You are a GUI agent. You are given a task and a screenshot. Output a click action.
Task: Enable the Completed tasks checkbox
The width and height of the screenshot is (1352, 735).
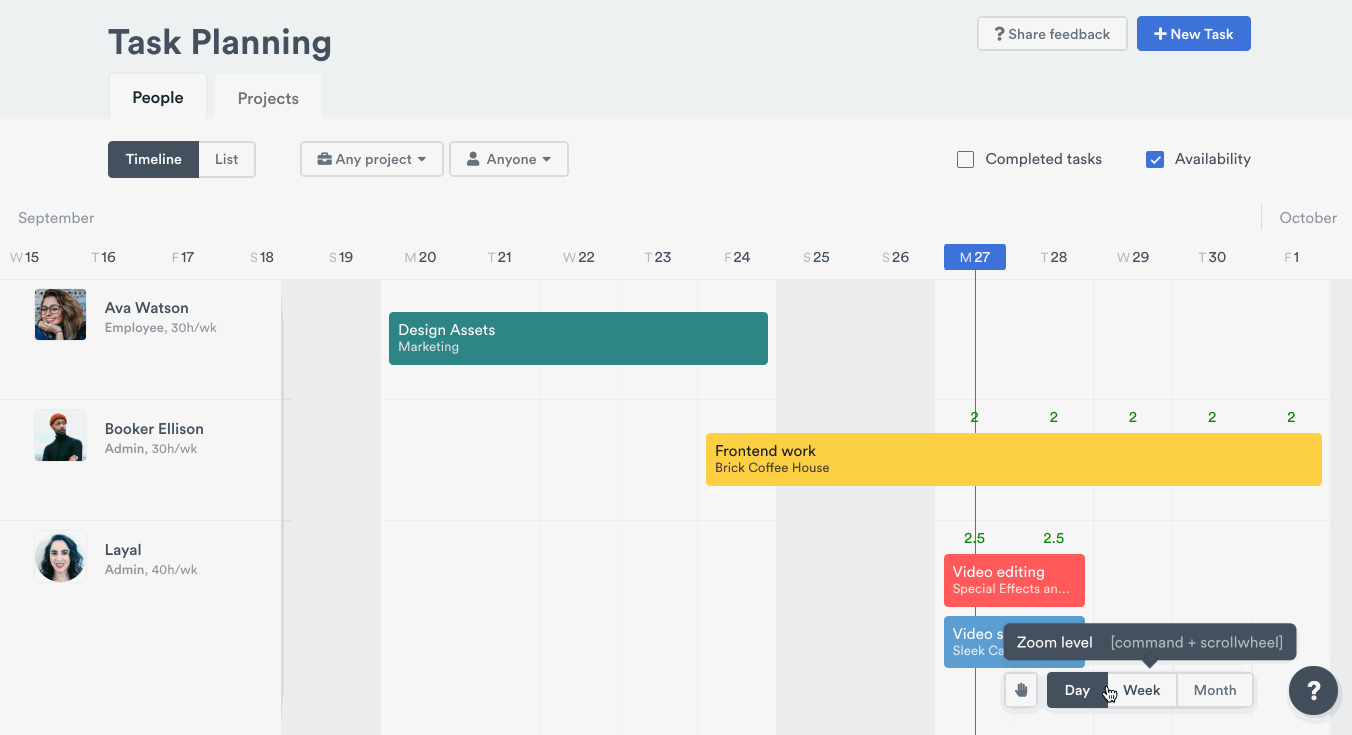tap(965, 159)
